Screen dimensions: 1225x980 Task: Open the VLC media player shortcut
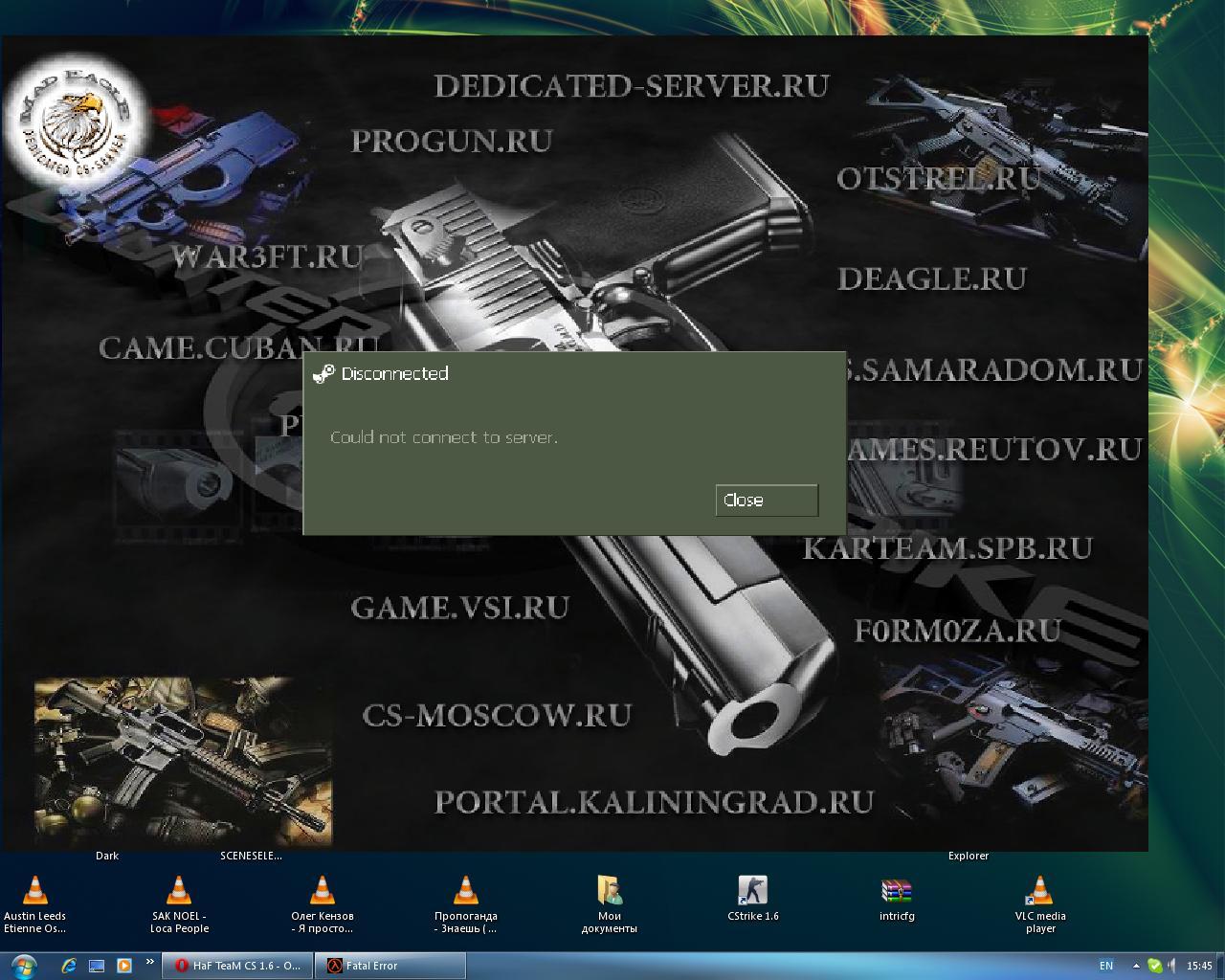[x=1040, y=892]
